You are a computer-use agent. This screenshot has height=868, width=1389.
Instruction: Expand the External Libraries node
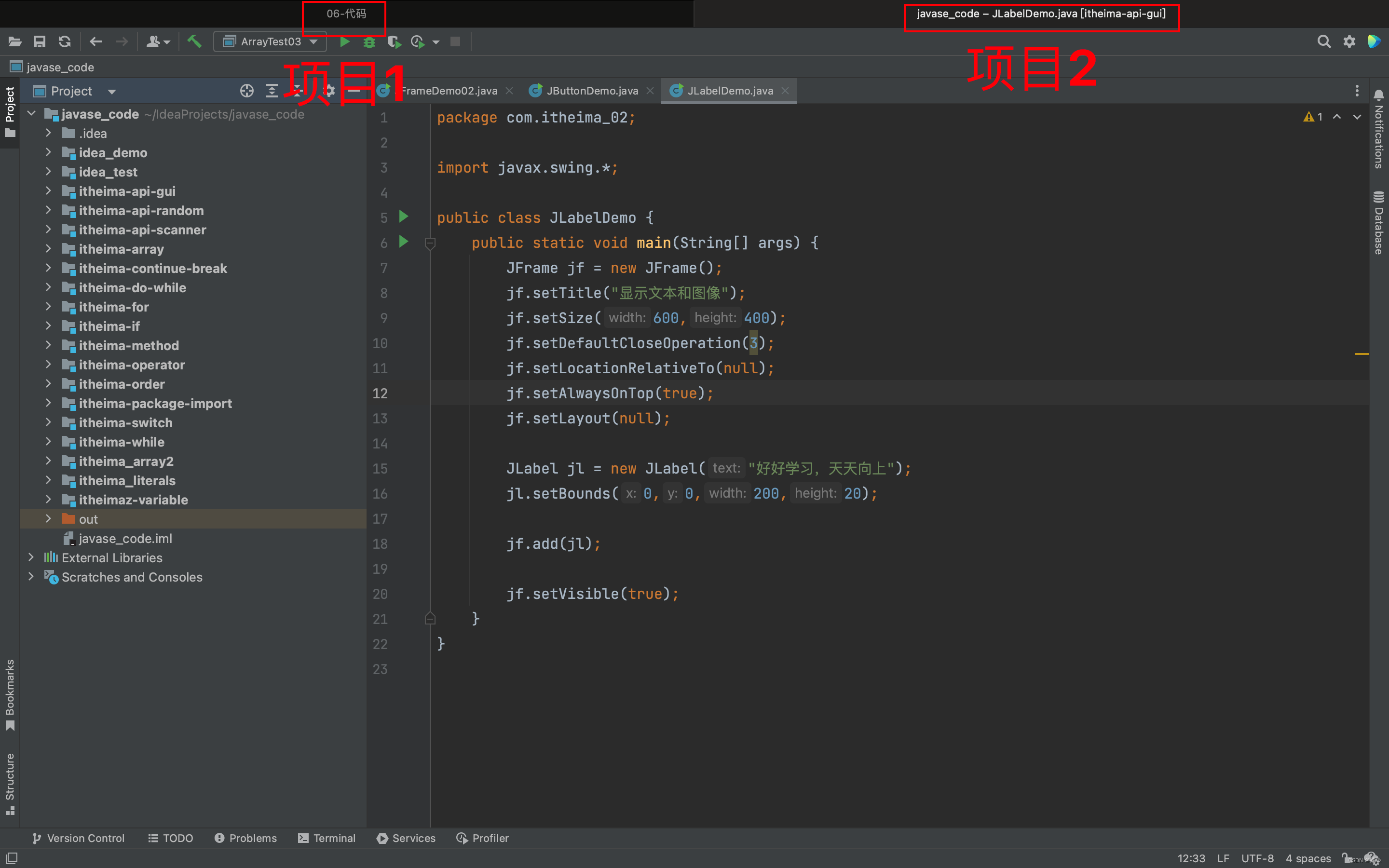pyautogui.click(x=31, y=557)
